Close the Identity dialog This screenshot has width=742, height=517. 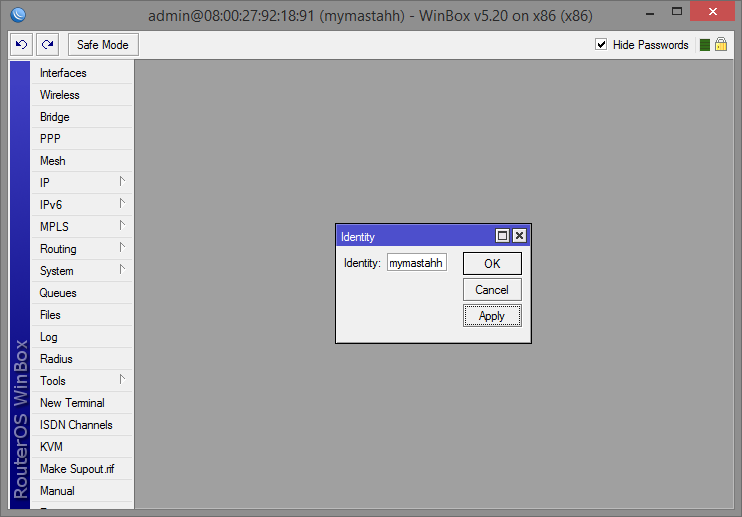(x=519, y=236)
